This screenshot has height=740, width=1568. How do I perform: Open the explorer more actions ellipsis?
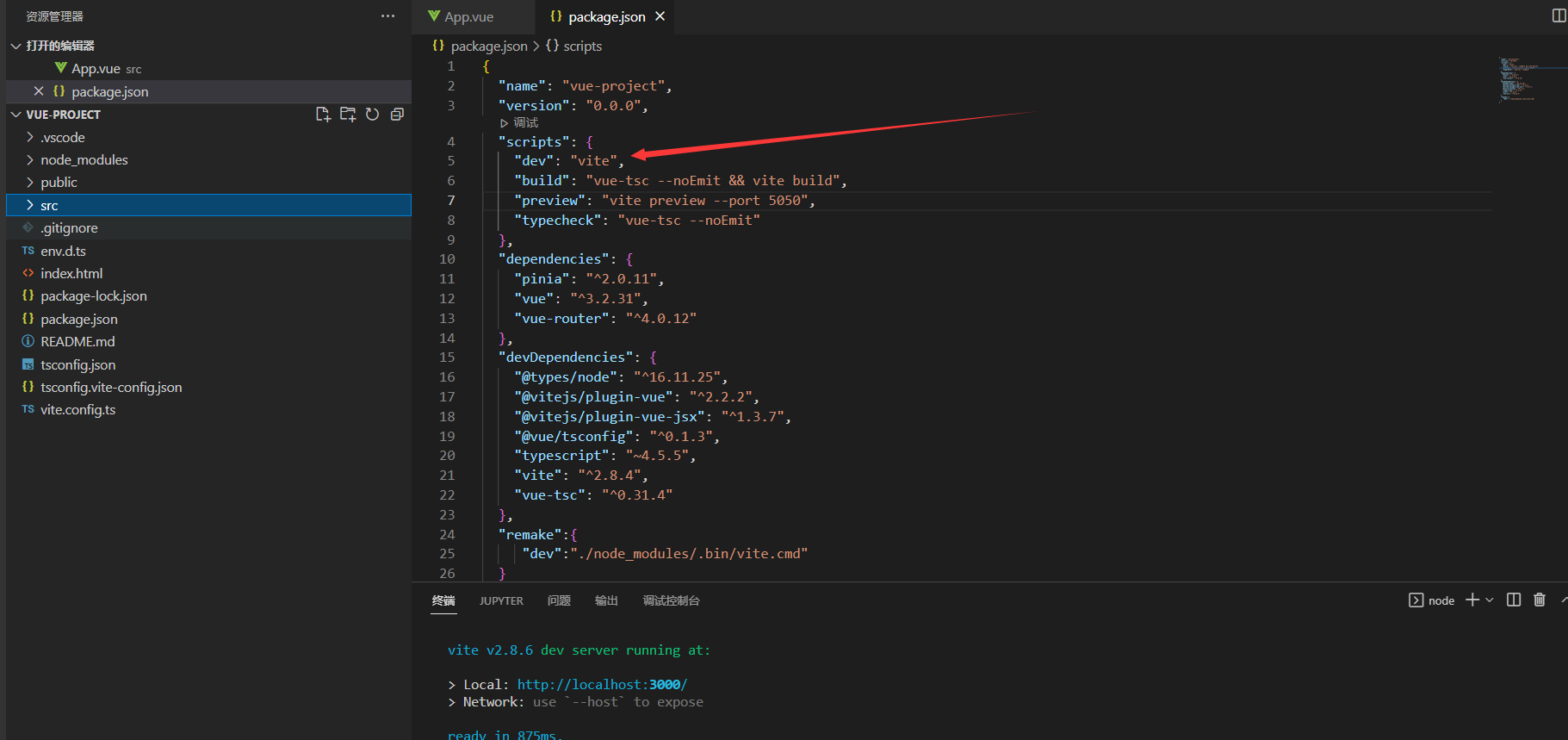[388, 16]
